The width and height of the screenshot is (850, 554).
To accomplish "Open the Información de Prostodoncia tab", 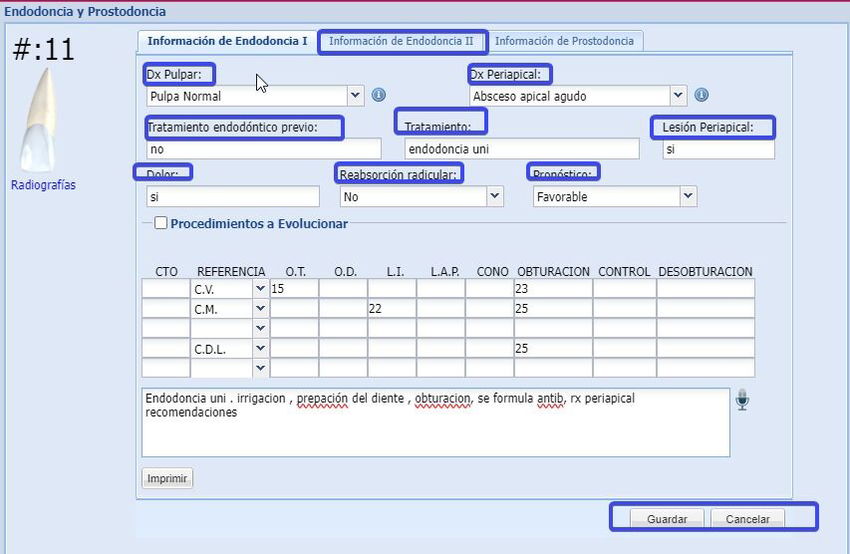I will (x=564, y=41).
